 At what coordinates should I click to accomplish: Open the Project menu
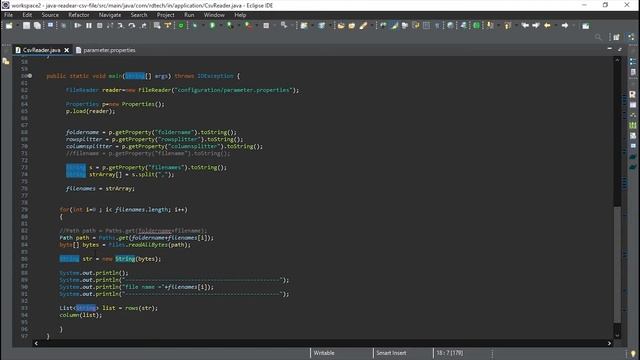[x=165, y=15]
